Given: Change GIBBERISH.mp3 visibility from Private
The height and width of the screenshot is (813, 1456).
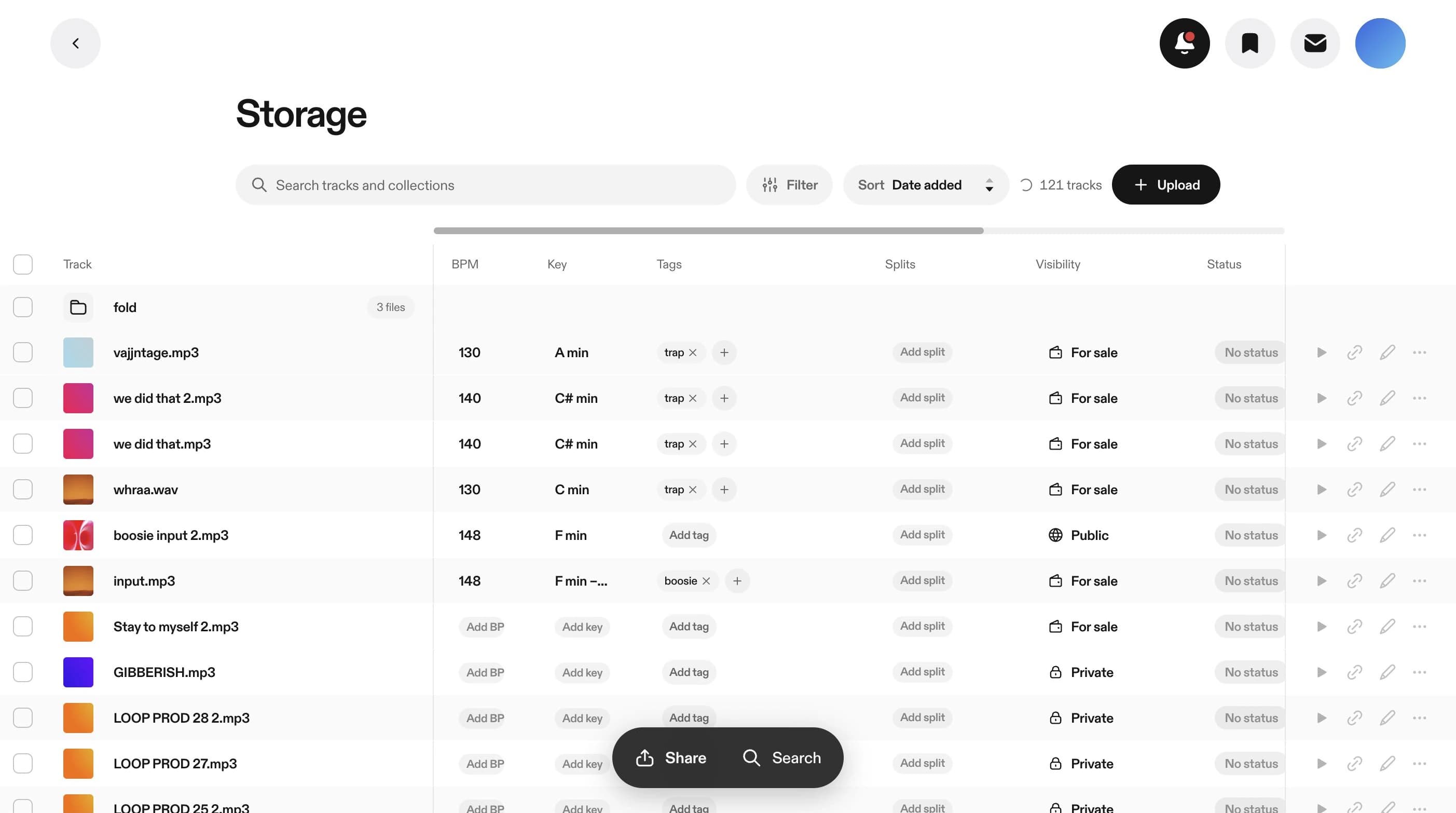Looking at the screenshot, I should click(1081, 672).
